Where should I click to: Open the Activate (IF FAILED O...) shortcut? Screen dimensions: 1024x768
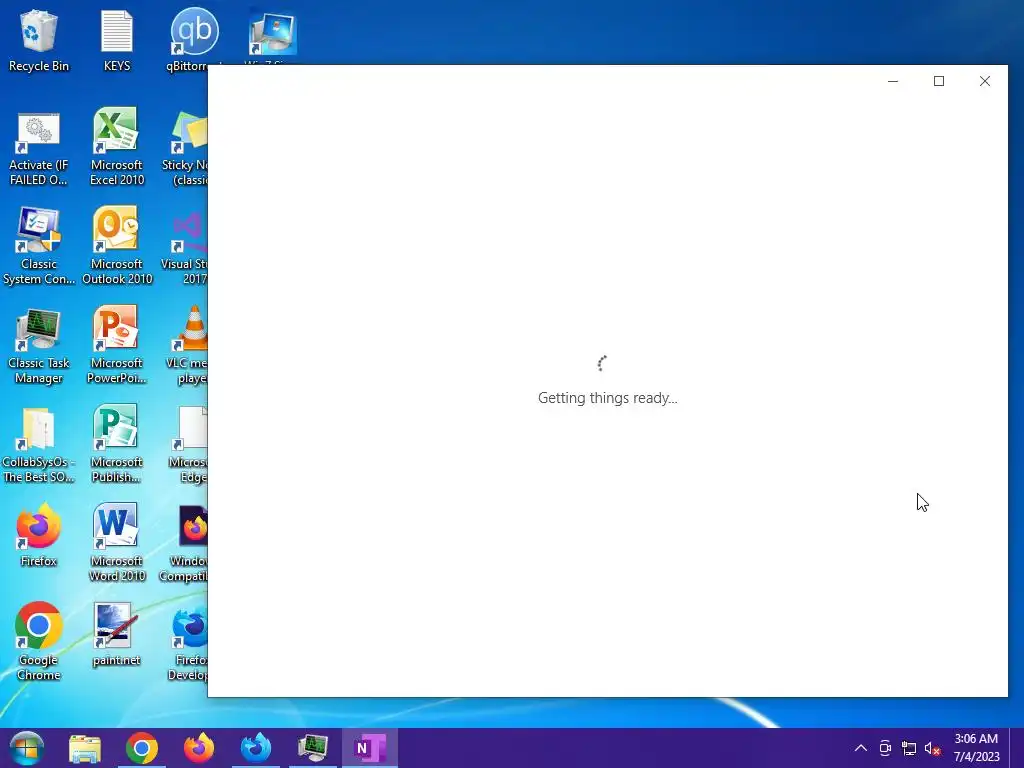[39, 150]
